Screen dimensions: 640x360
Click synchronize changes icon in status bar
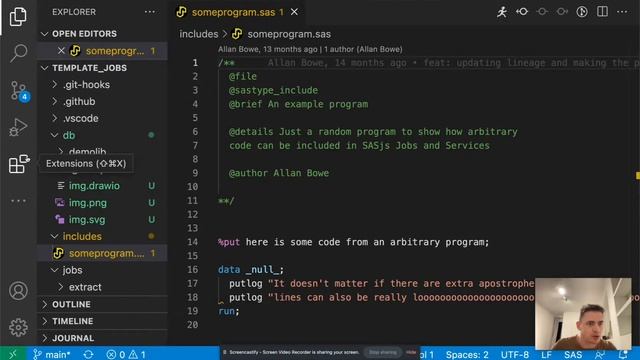(89, 354)
